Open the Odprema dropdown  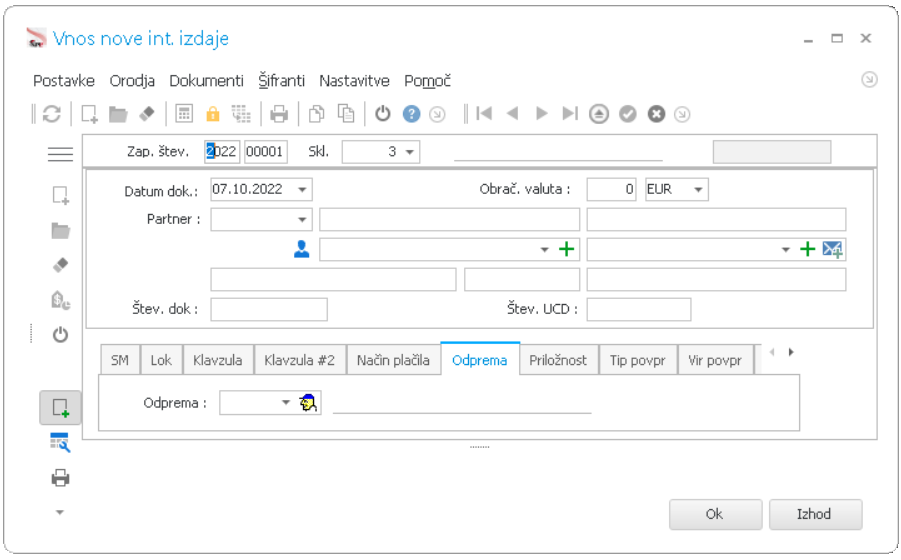pyautogui.click(x=286, y=403)
